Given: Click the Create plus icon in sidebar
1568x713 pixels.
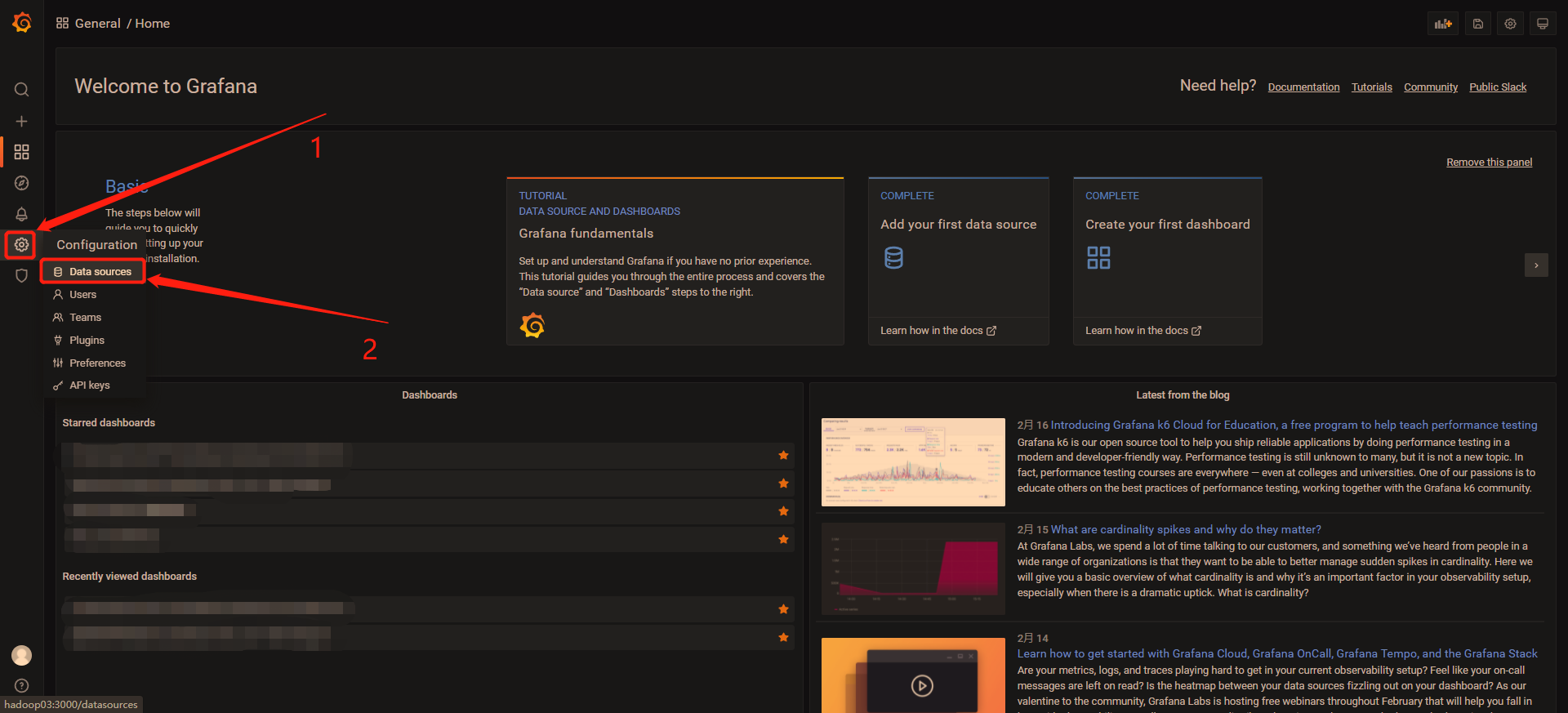Looking at the screenshot, I should pyautogui.click(x=22, y=121).
